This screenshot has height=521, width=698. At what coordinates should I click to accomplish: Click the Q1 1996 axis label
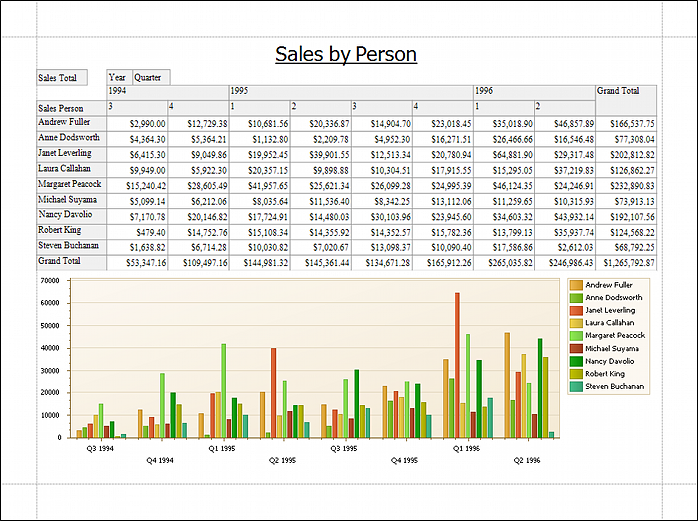click(467, 449)
